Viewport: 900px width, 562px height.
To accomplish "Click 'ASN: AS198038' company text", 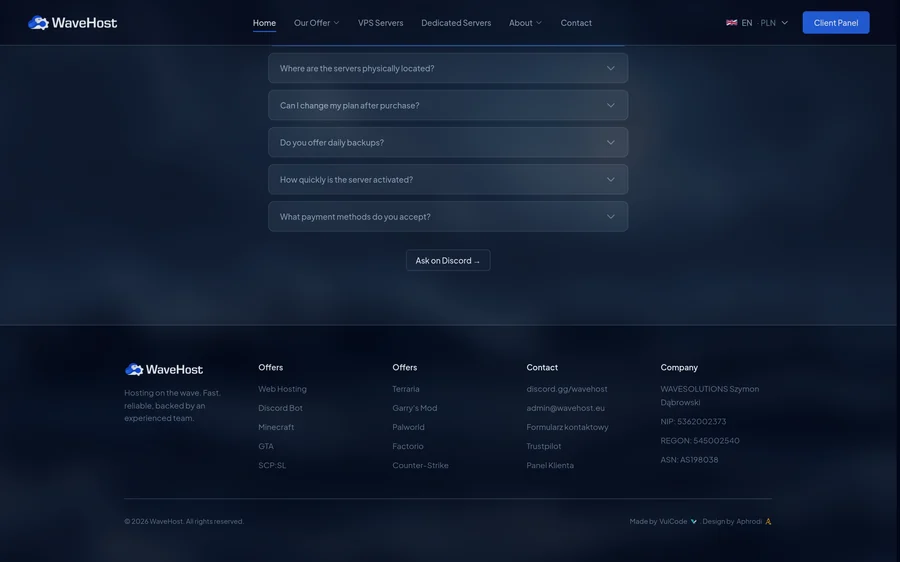I will 689,460.
